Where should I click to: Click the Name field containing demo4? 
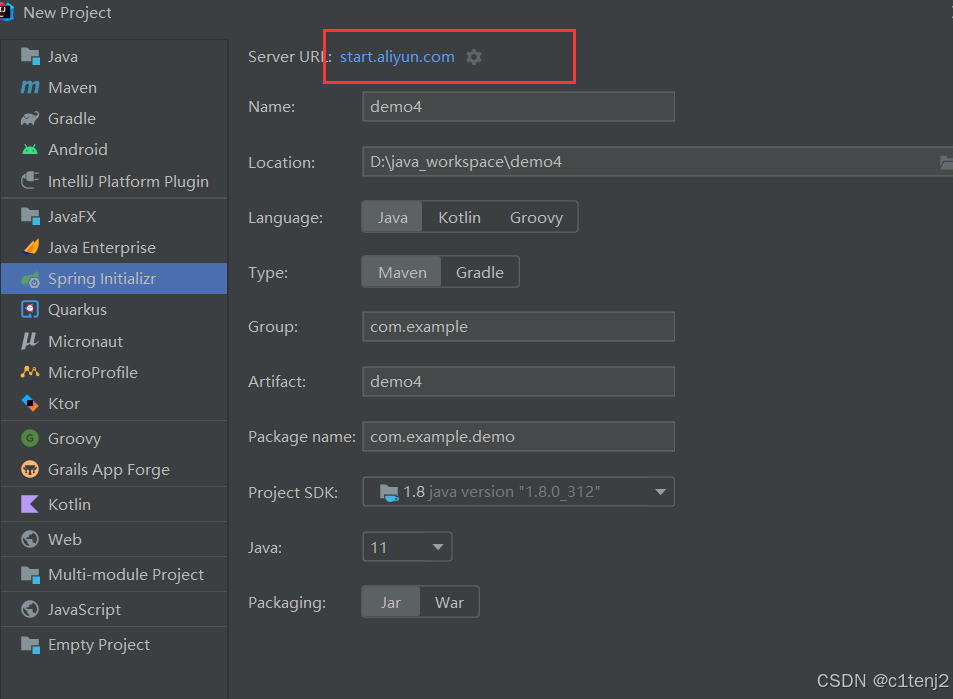tap(518, 106)
